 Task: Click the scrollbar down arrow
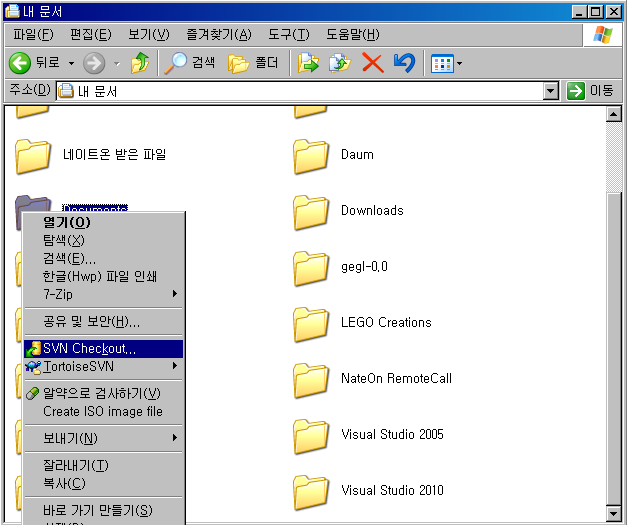click(x=613, y=513)
